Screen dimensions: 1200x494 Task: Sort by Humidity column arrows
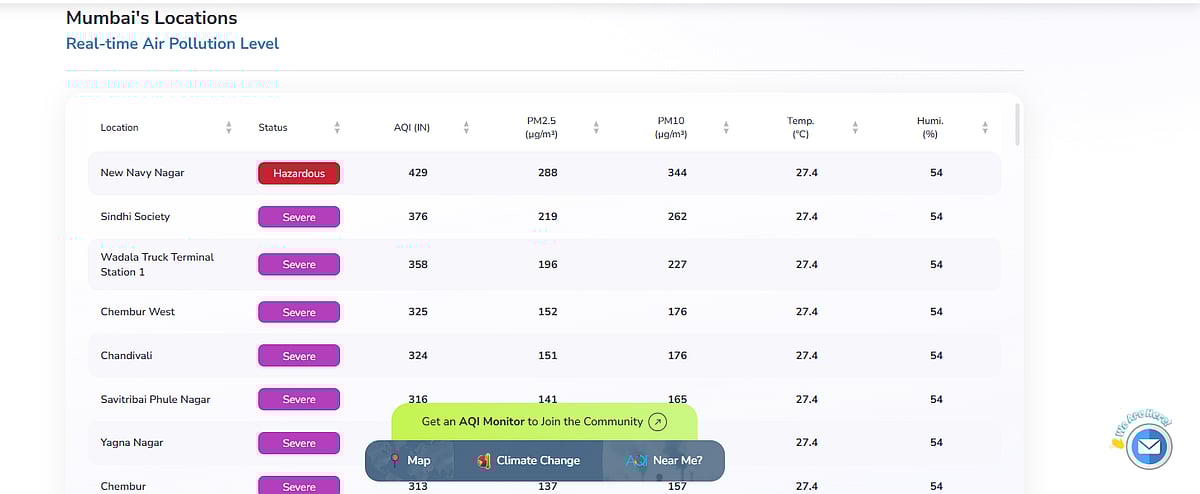[x=985, y=127]
